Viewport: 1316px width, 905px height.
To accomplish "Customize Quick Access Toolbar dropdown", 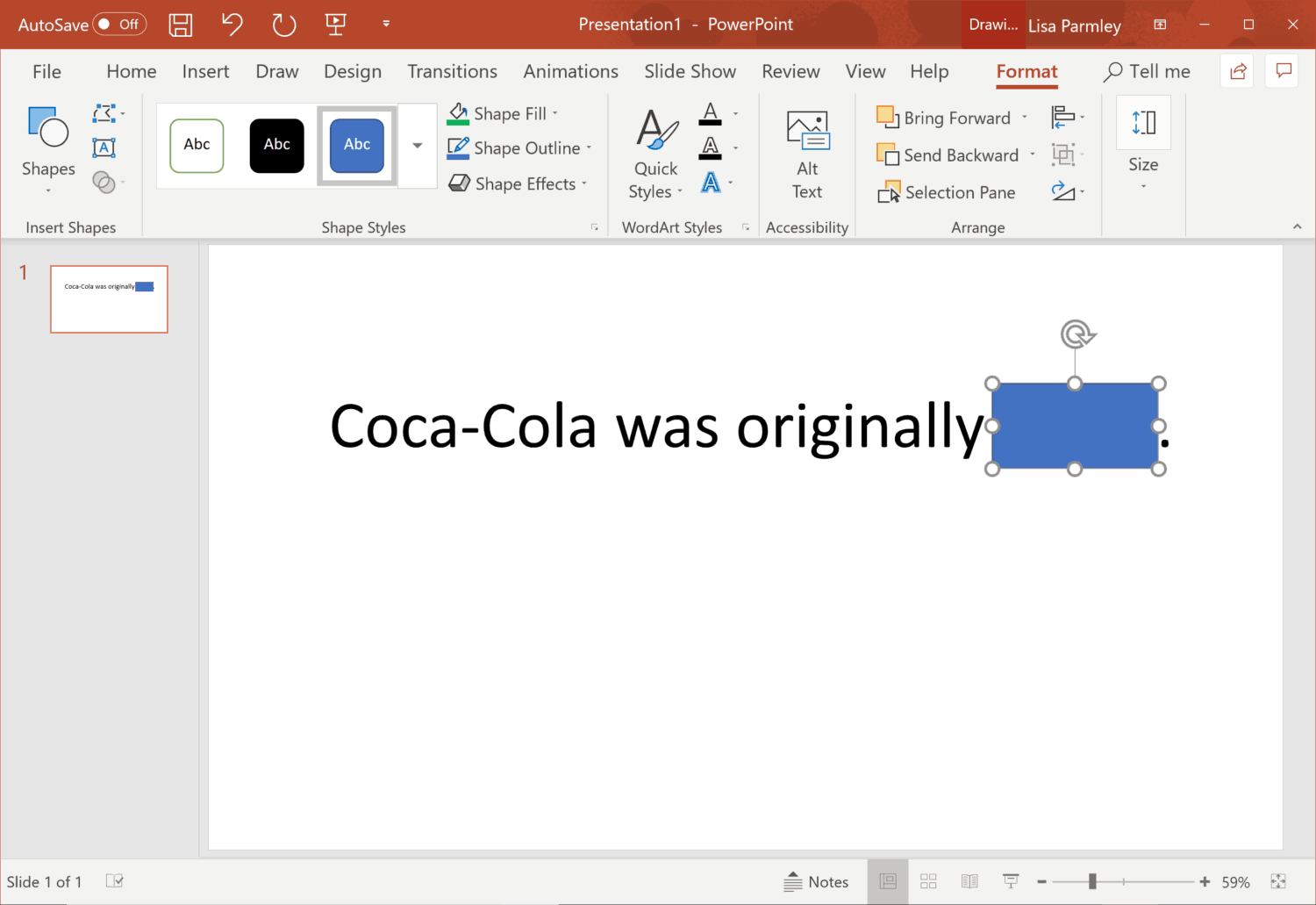I will tap(386, 25).
